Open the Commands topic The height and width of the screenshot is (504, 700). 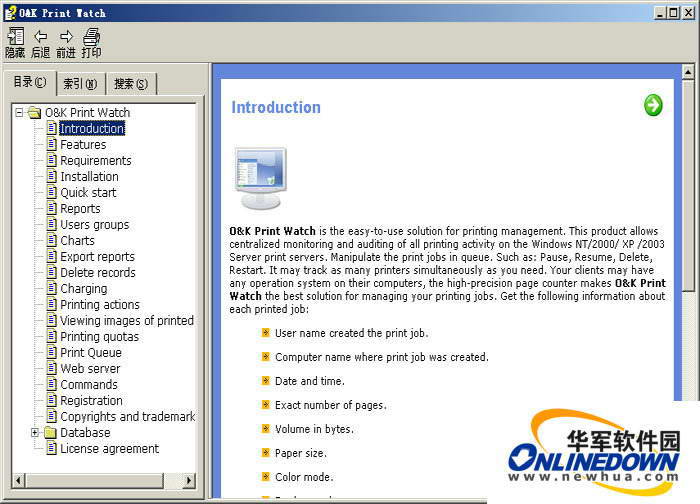click(89, 384)
